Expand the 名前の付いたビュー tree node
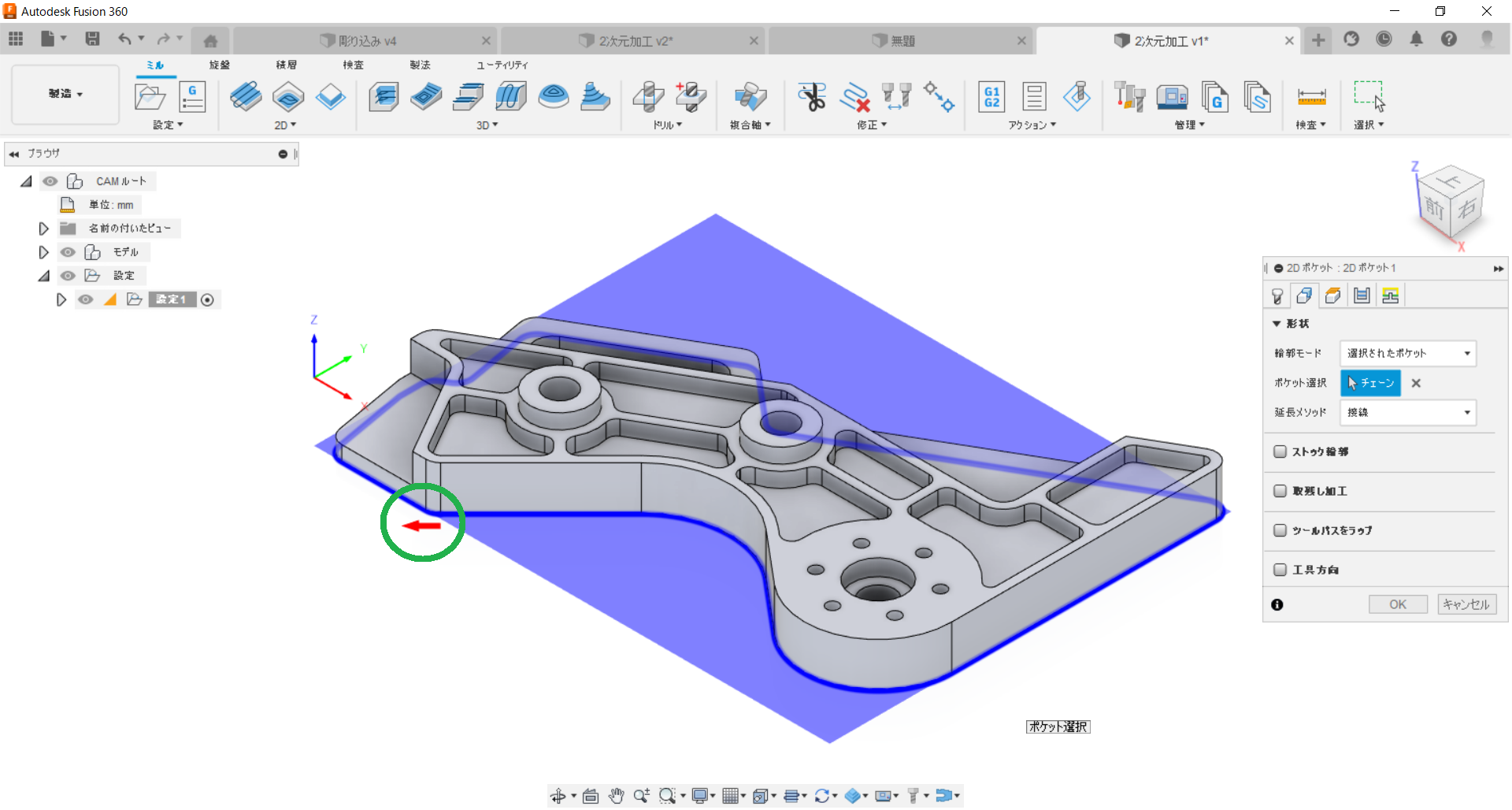Viewport: 1512px width, 810px height. (44, 229)
